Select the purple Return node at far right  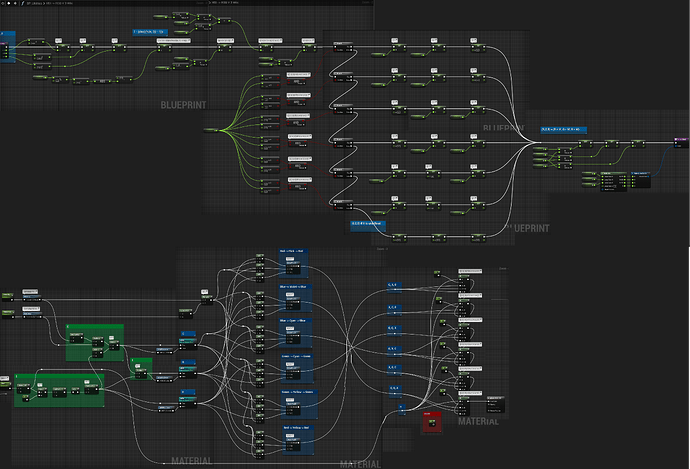(682, 142)
